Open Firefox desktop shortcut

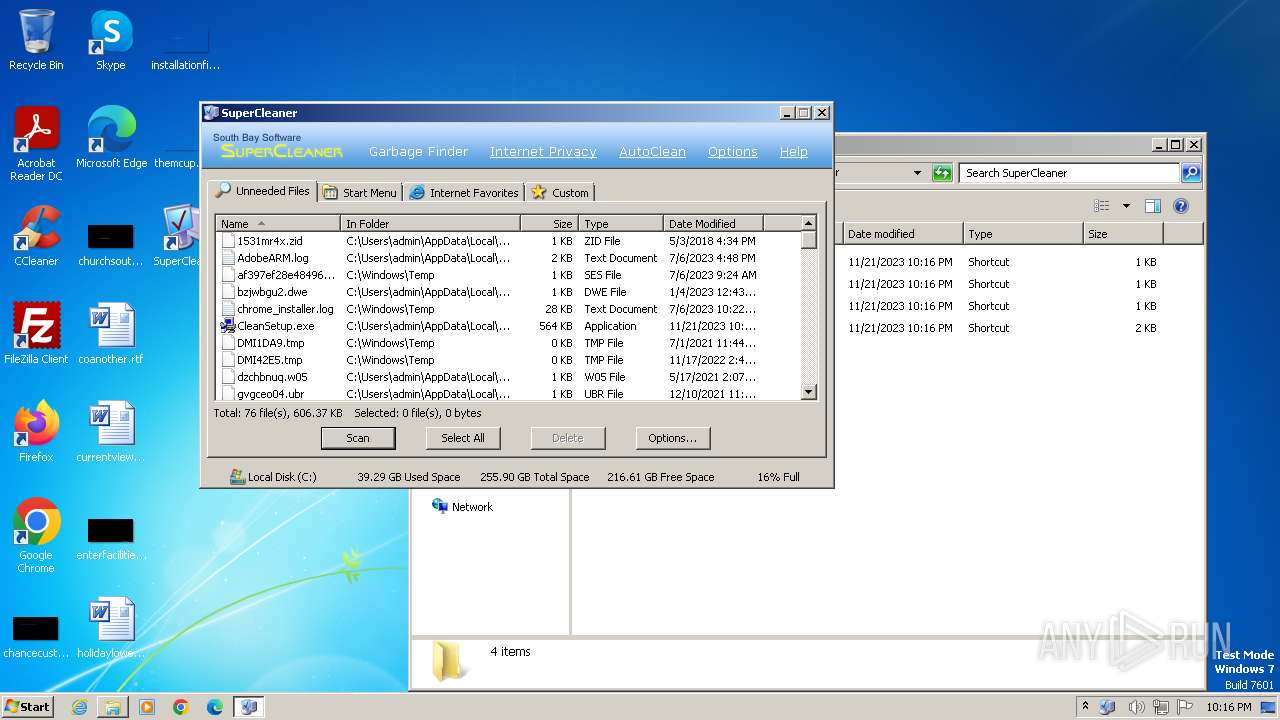tap(36, 433)
